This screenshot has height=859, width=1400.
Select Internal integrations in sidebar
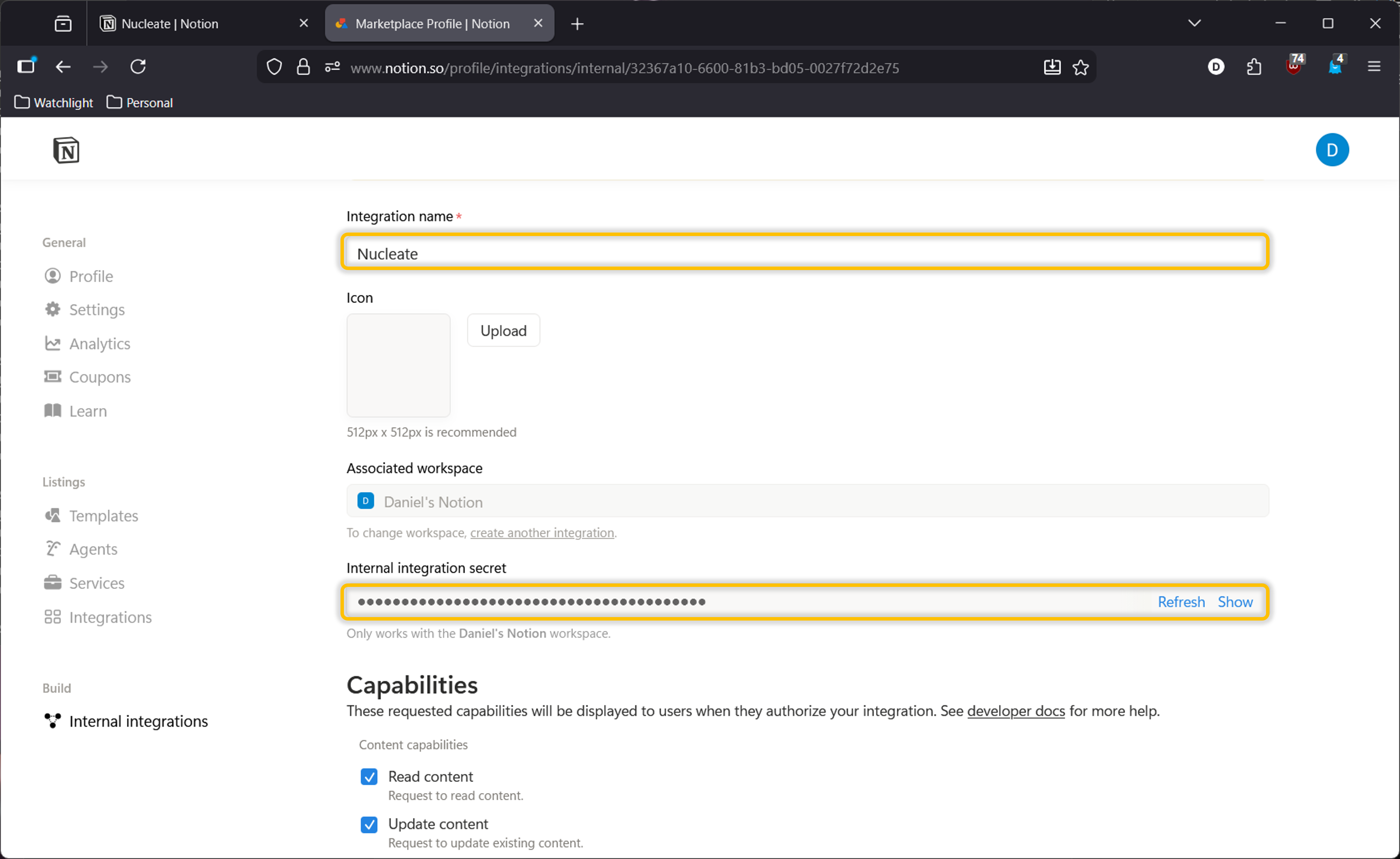[138, 722]
